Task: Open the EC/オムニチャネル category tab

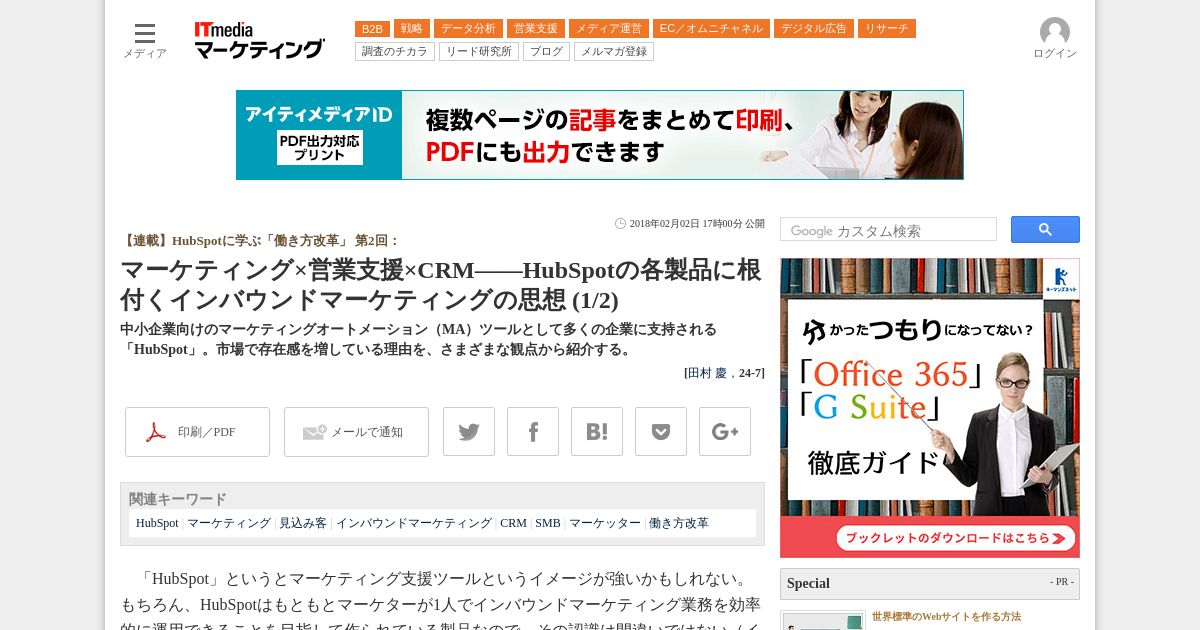Action: pos(711,29)
